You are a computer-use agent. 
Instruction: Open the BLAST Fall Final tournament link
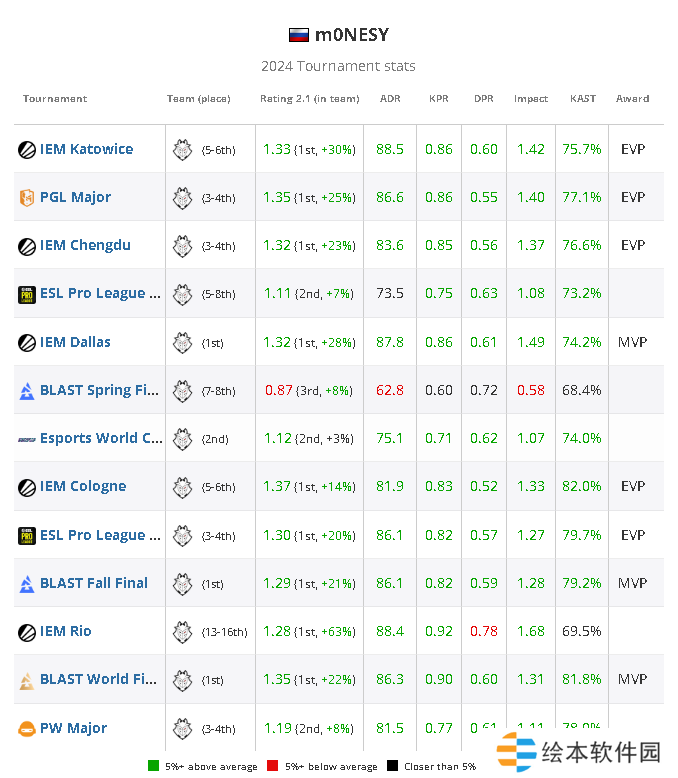click(x=94, y=583)
